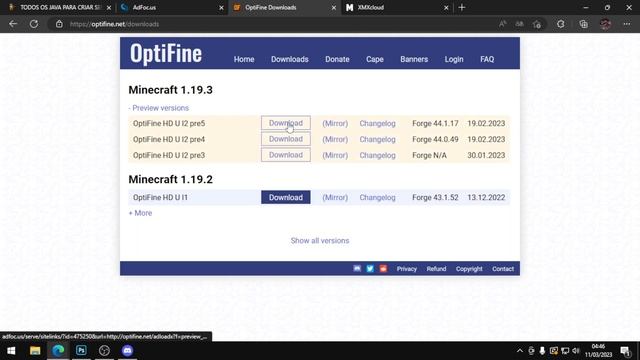Download OptiFine HD U I2 pre4
This screenshot has height=360, width=640.
point(286,139)
